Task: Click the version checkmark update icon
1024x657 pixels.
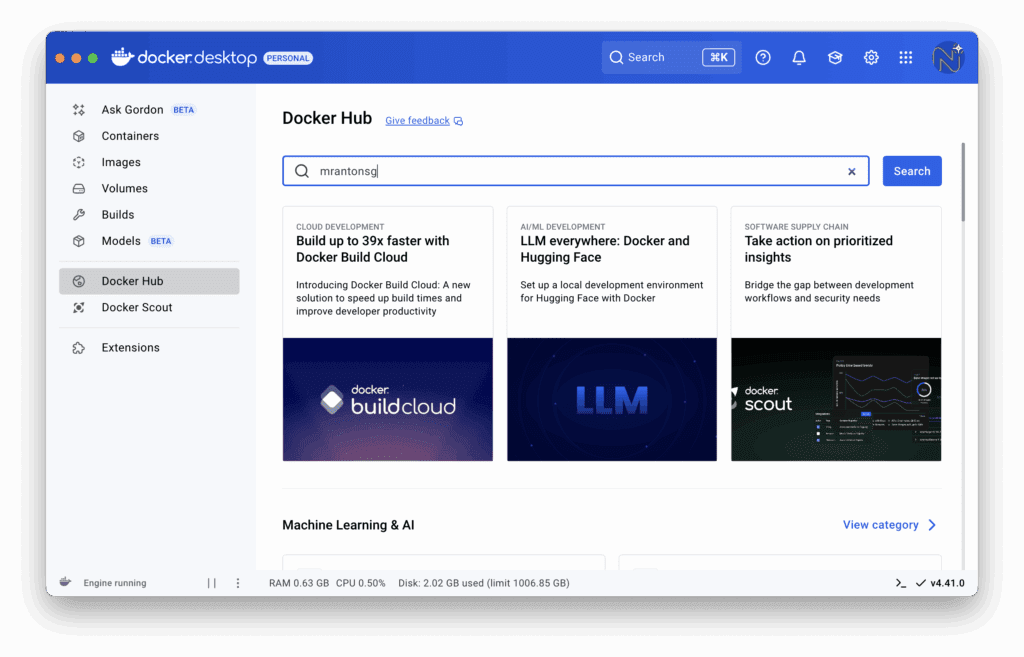Action: (920, 583)
